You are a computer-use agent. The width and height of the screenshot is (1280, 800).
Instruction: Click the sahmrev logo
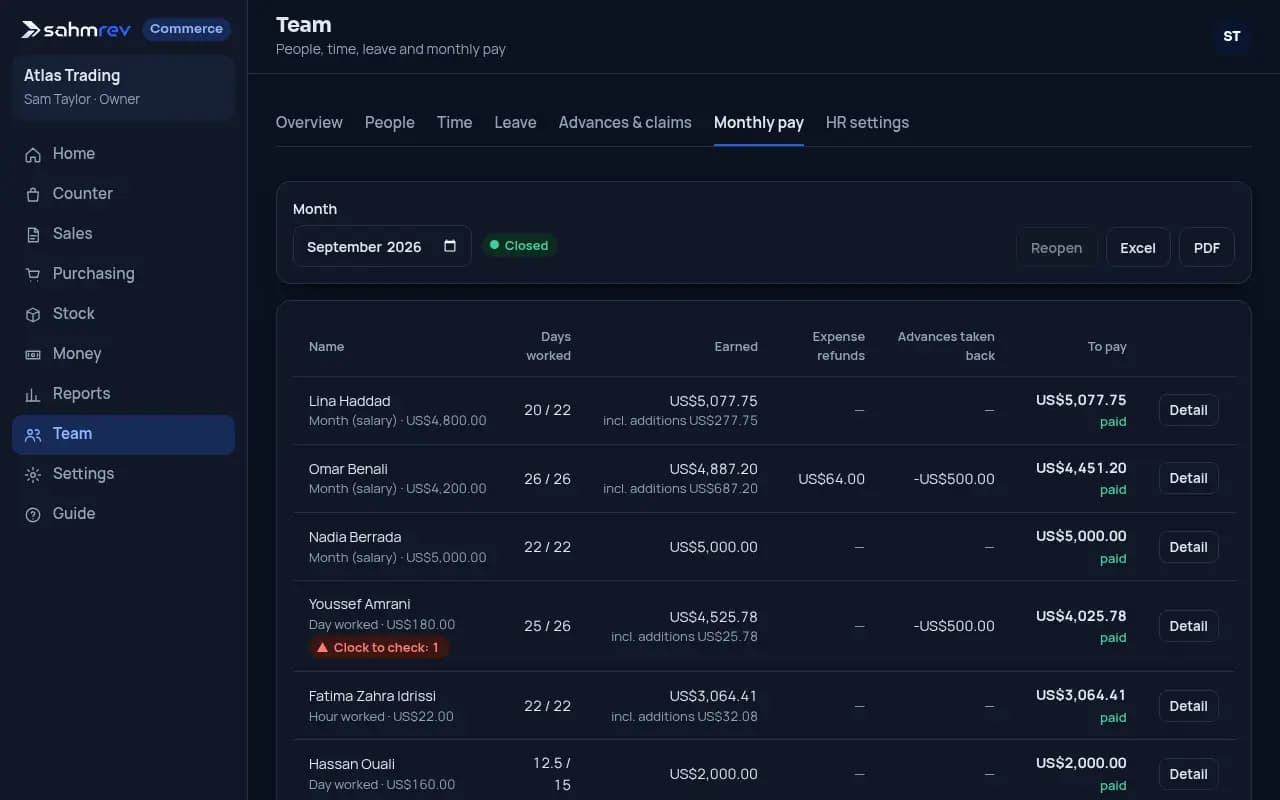point(76,29)
